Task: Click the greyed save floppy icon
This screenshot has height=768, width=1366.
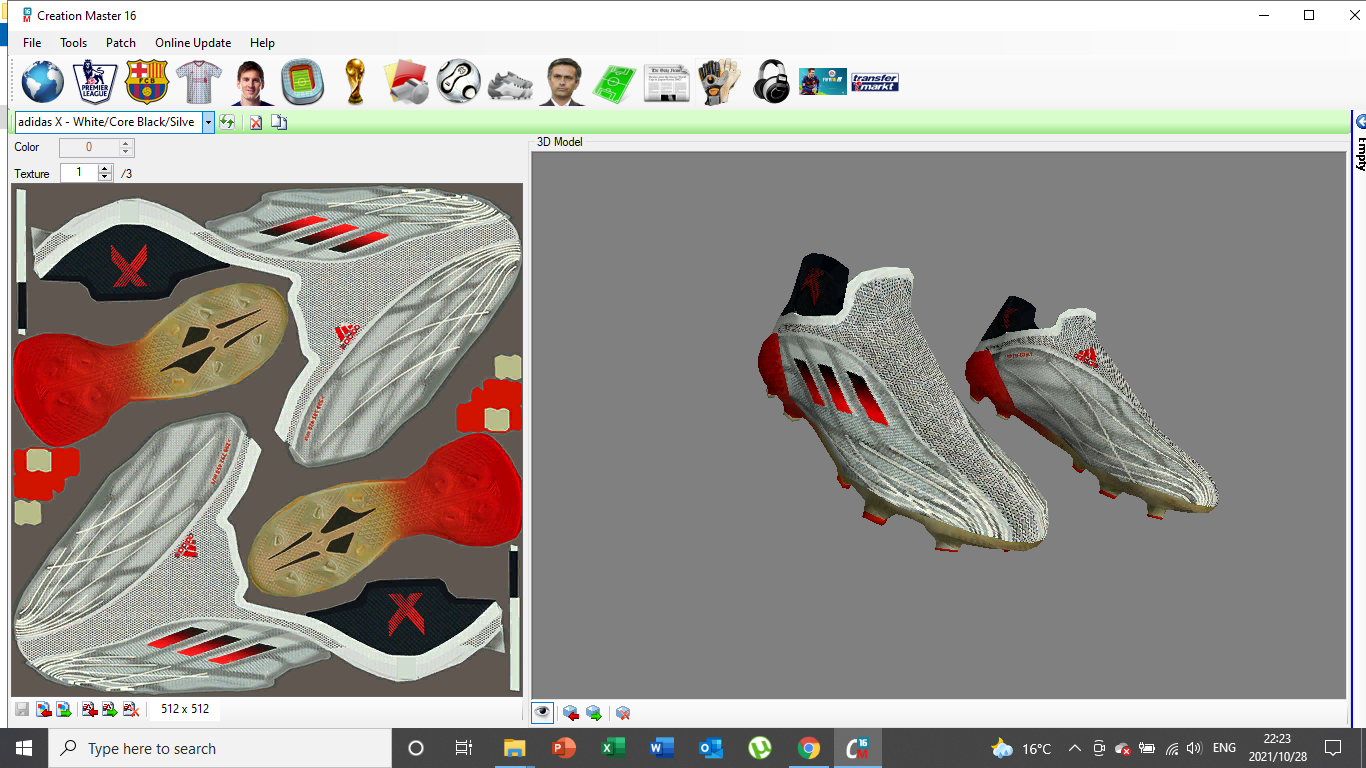Action: pyautogui.click(x=22, y=710)
